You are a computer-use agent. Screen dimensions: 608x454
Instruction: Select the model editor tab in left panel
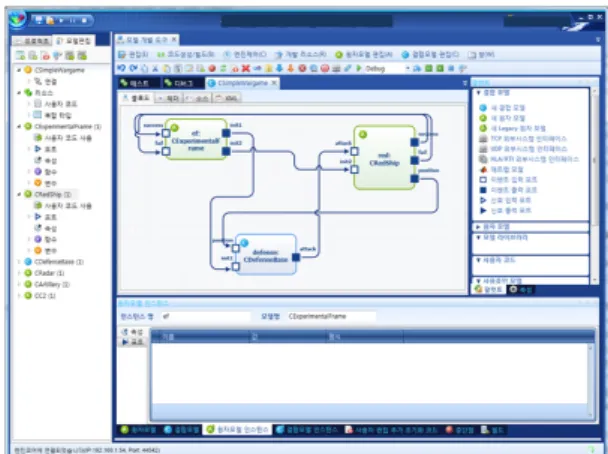click(x=74, y=41)
